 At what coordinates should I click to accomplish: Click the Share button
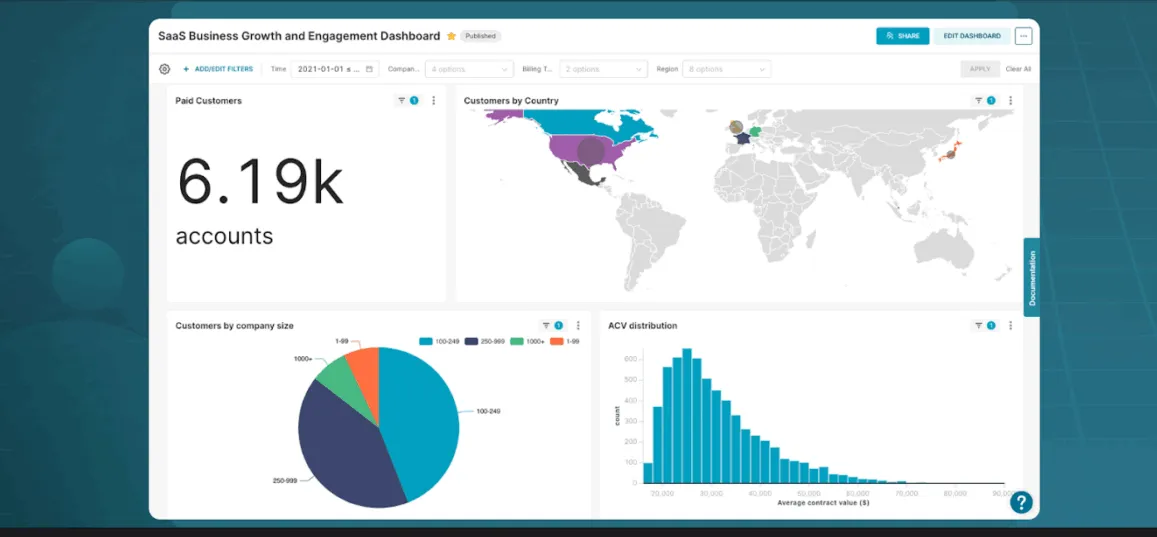(x=902, y=36)
